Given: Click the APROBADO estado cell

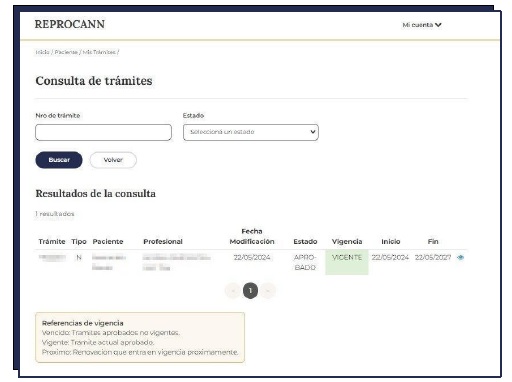Looking at the screenshot, I should click(x=305, y=262).
